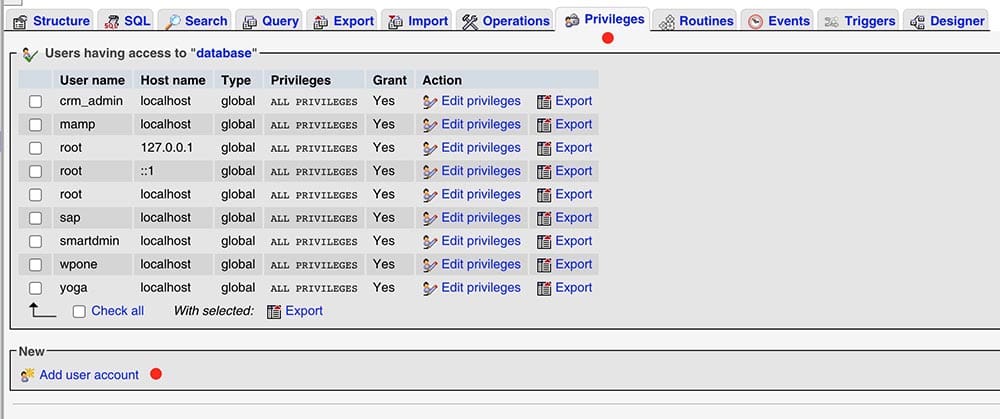This screenshot has width=1000, height=419.
Task: Open the Privileges tab
Action: pyautogui.click(x=605, y=20)
